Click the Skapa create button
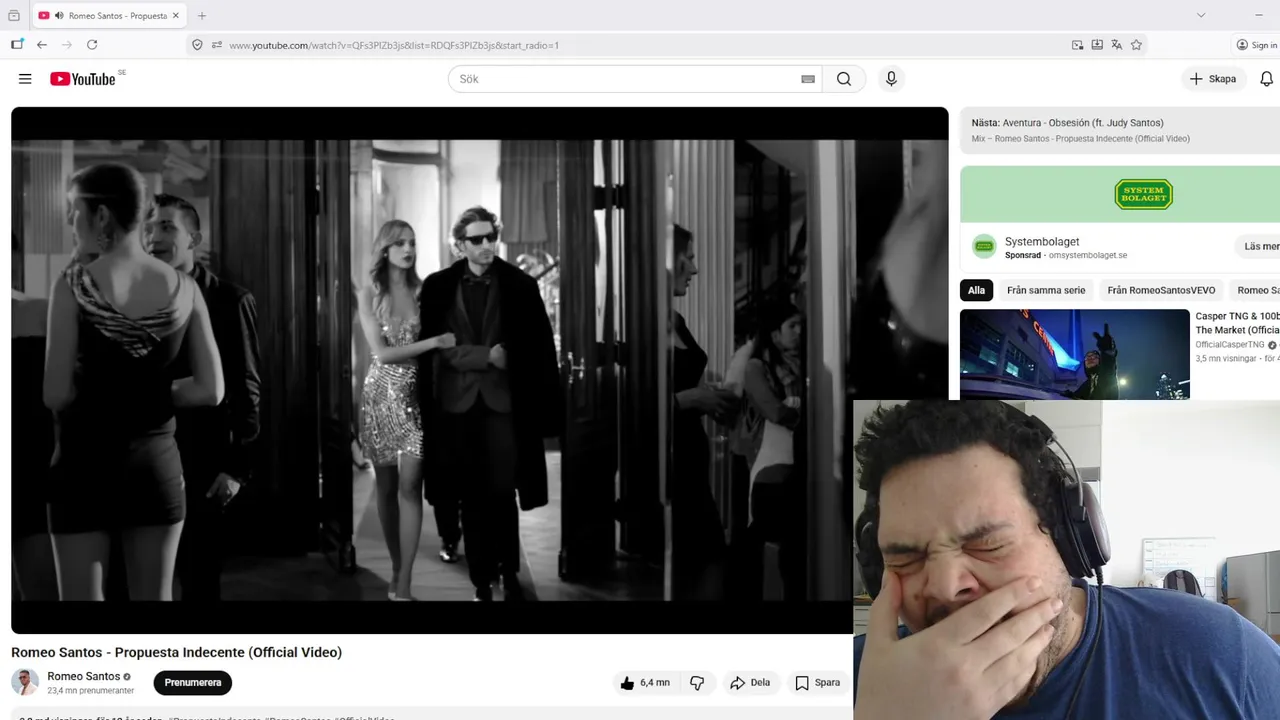This screenshot has width=1280, height=720. pyautogui.click(x=1213, y=79)
